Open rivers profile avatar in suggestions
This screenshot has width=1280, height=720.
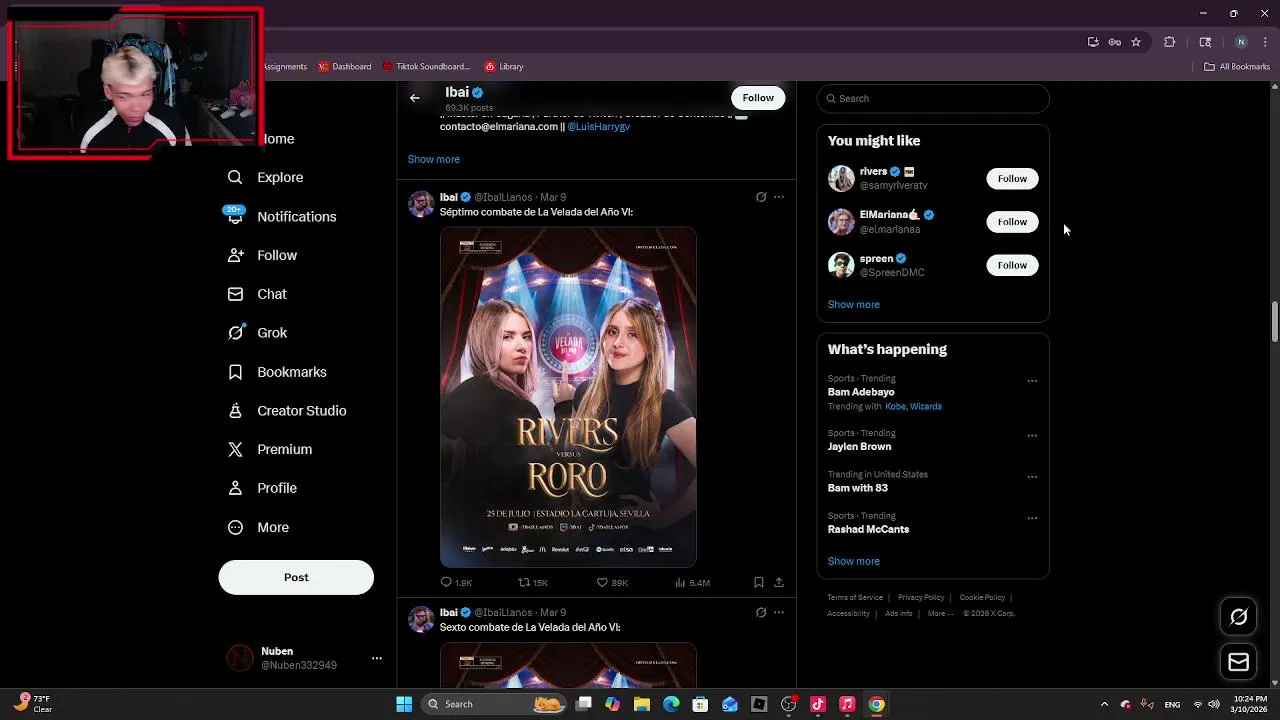(x=841, y=178)
